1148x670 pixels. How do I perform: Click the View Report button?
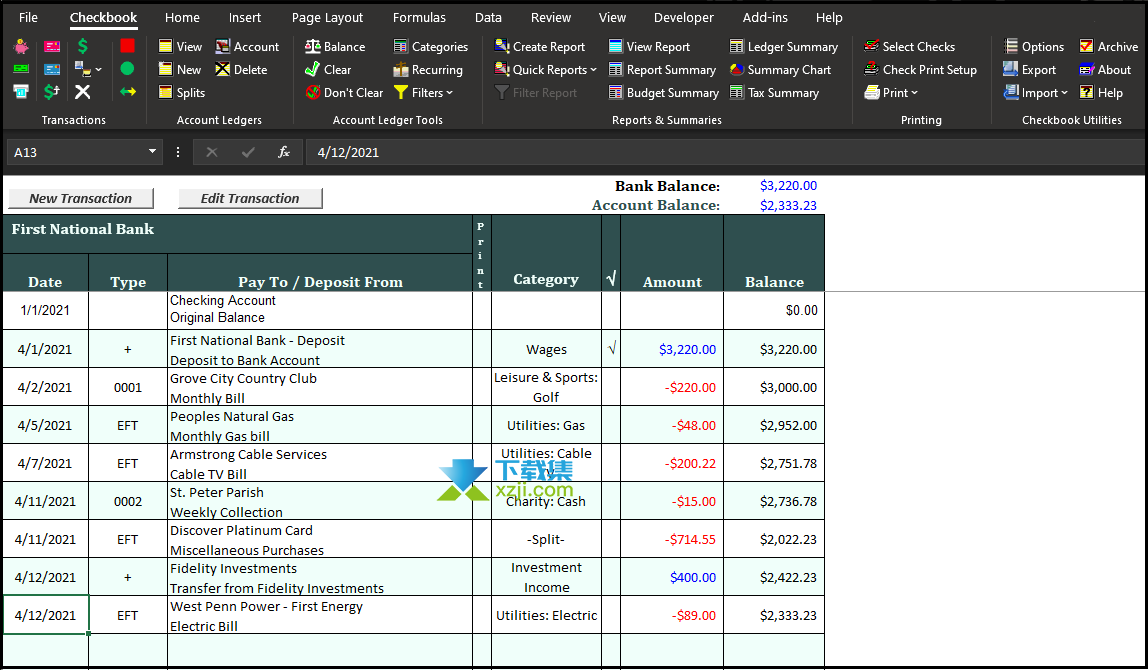[x=649, y=47]
